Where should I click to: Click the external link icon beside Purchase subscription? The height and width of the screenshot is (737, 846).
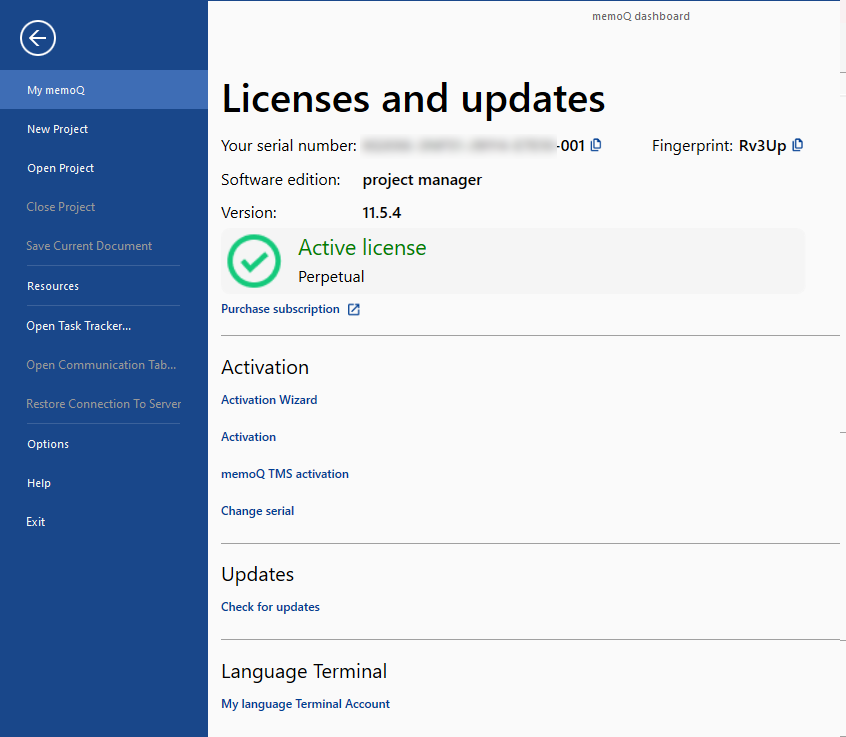pyautogui.click(x=353, y=309)
